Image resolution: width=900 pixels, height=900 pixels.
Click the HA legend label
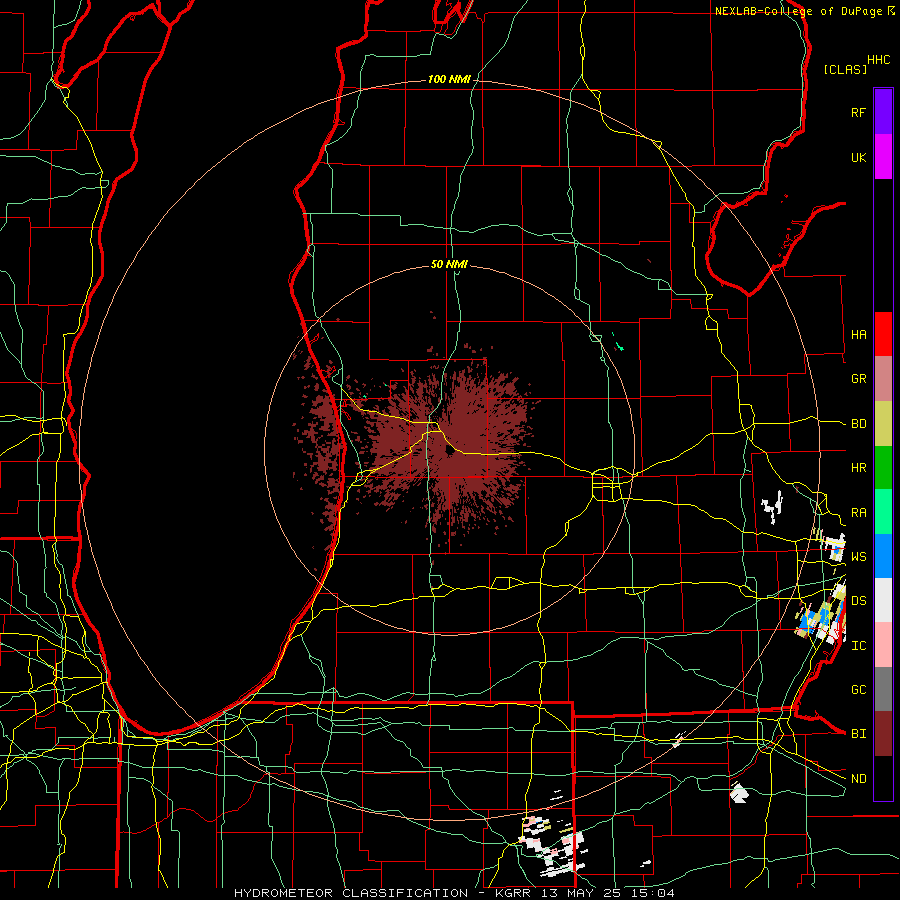point(858,335)
